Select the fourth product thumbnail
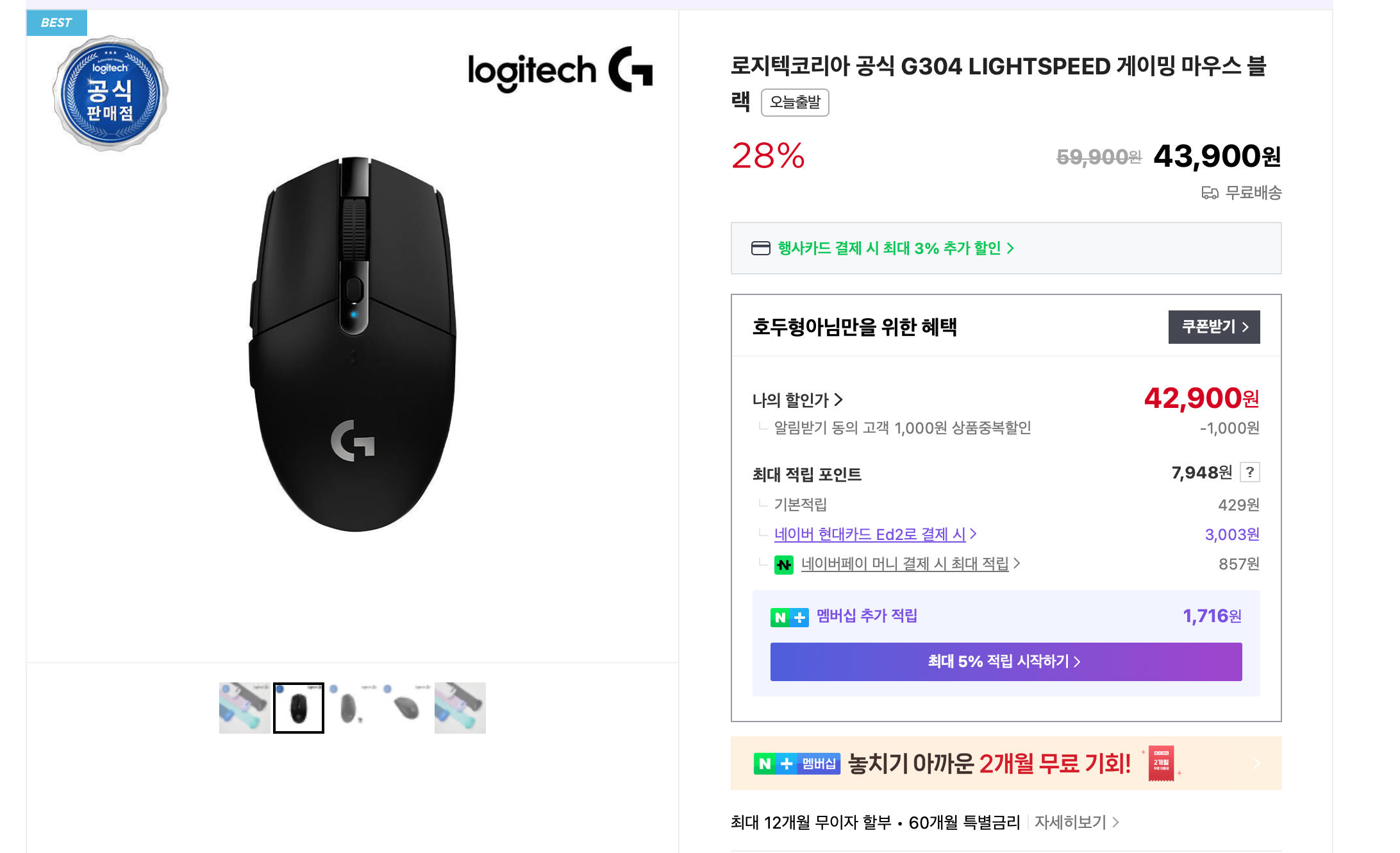The image size is (1400, 853). pos(406,708)
